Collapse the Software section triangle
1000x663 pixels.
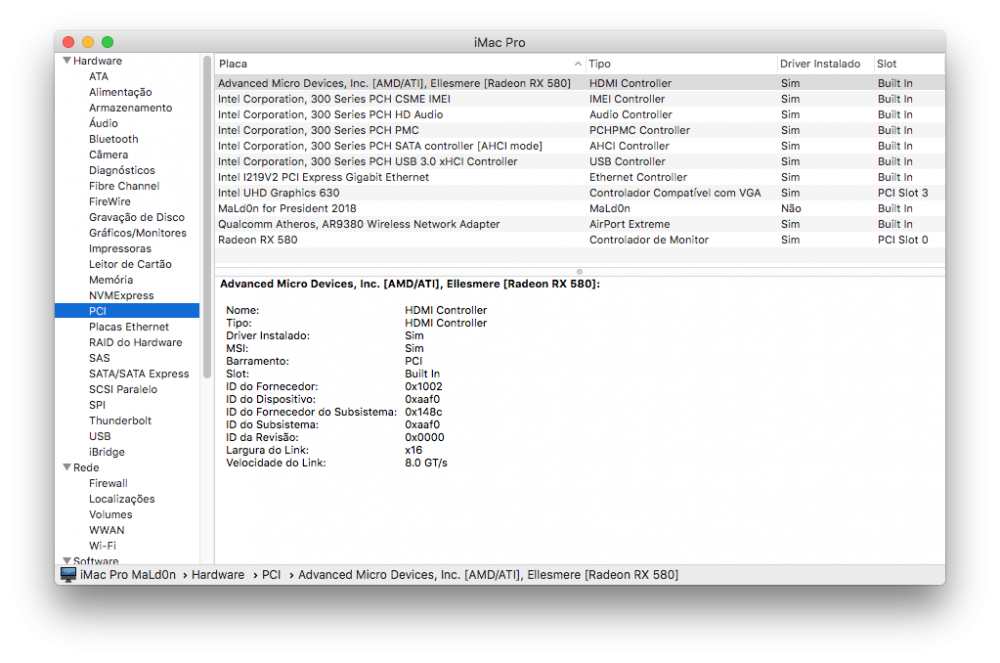(x=66, y=560)
